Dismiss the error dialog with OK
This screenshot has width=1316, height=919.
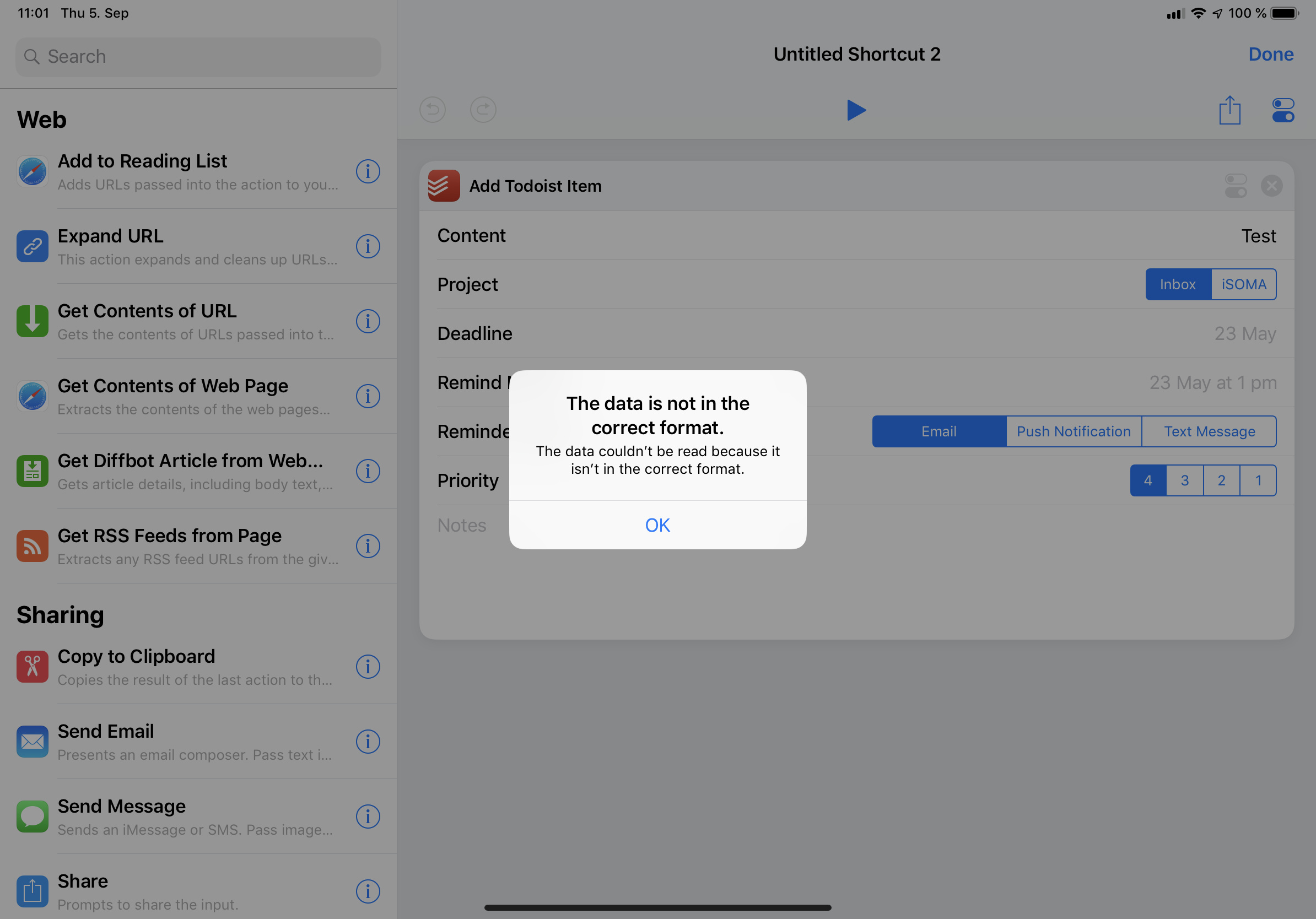(657, 525)
